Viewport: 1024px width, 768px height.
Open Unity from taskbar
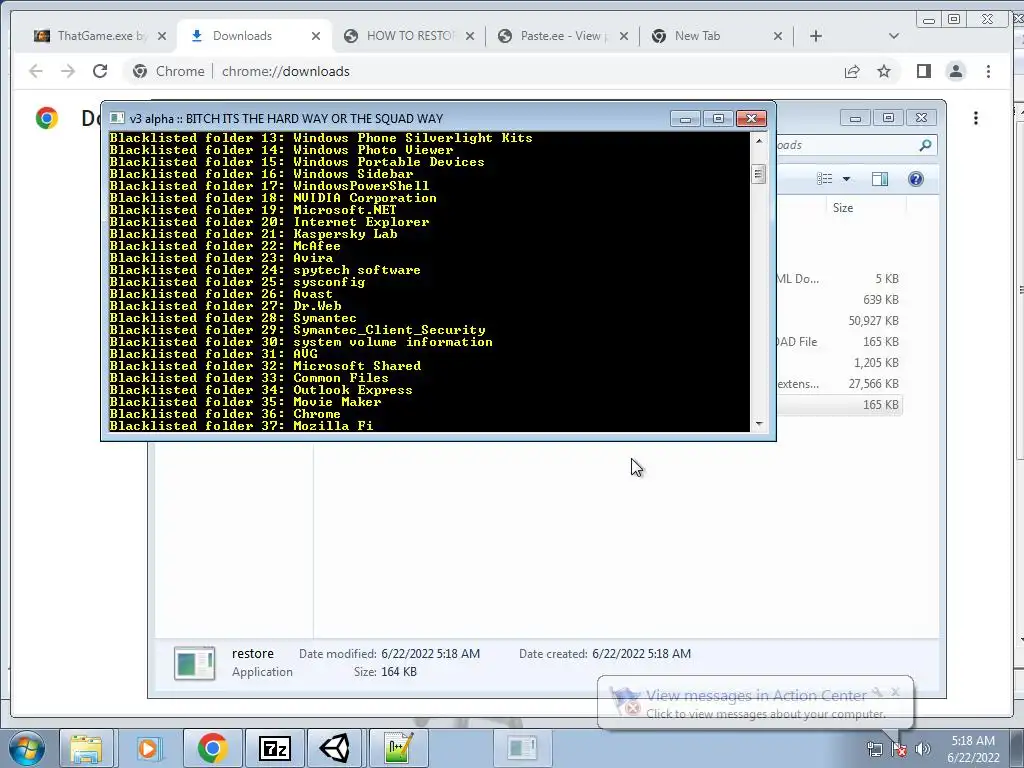336,748
